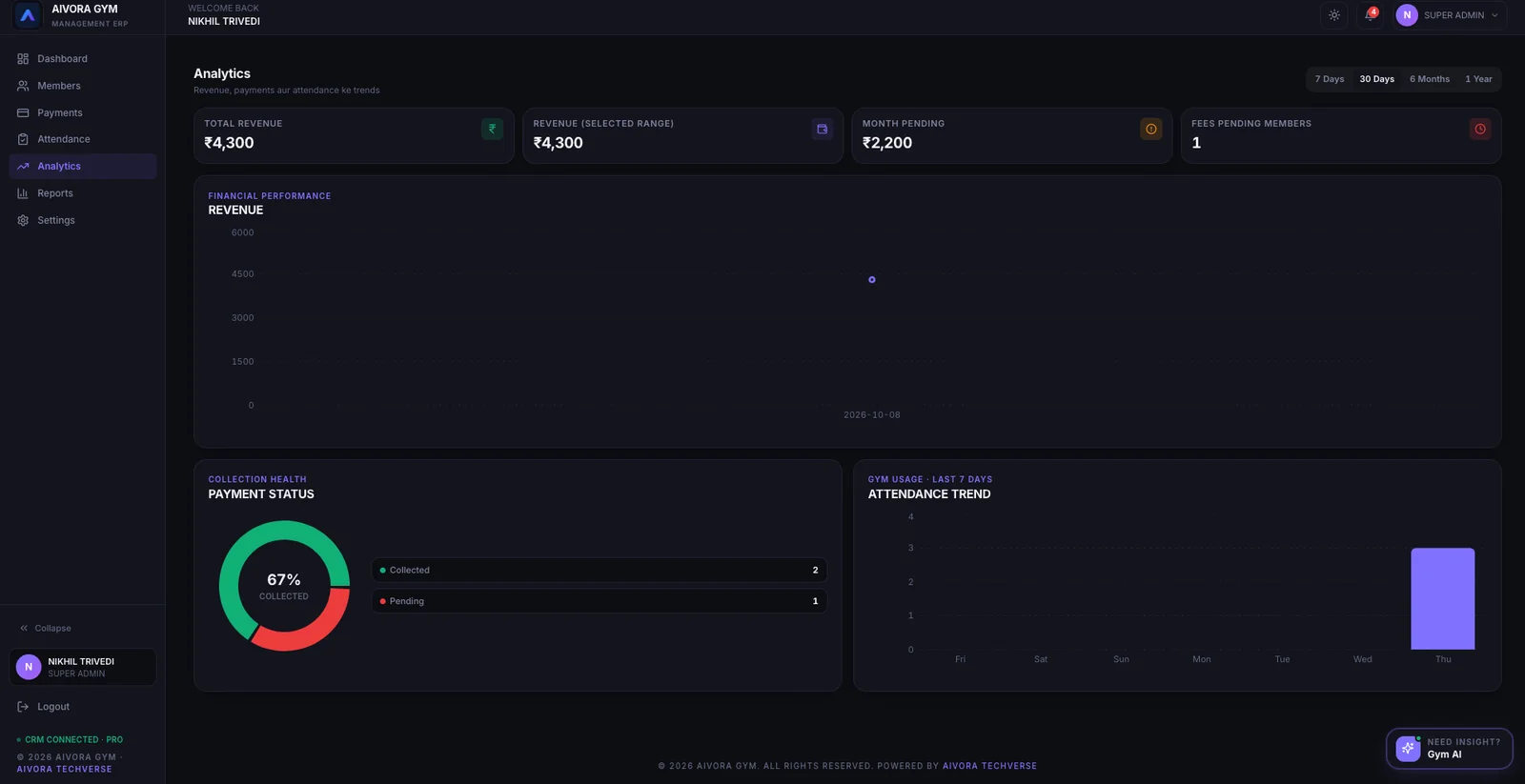Select the 6 Months range

pyautogui.click(x=1430, y=79)
